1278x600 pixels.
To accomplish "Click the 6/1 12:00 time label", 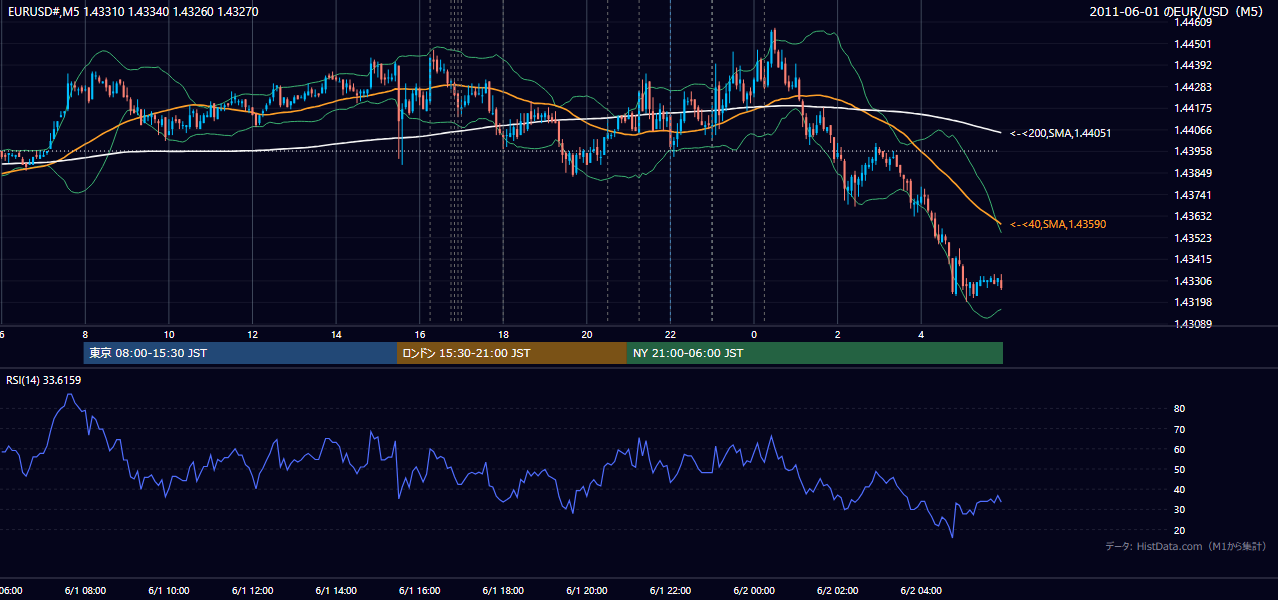I will [252, 590].
